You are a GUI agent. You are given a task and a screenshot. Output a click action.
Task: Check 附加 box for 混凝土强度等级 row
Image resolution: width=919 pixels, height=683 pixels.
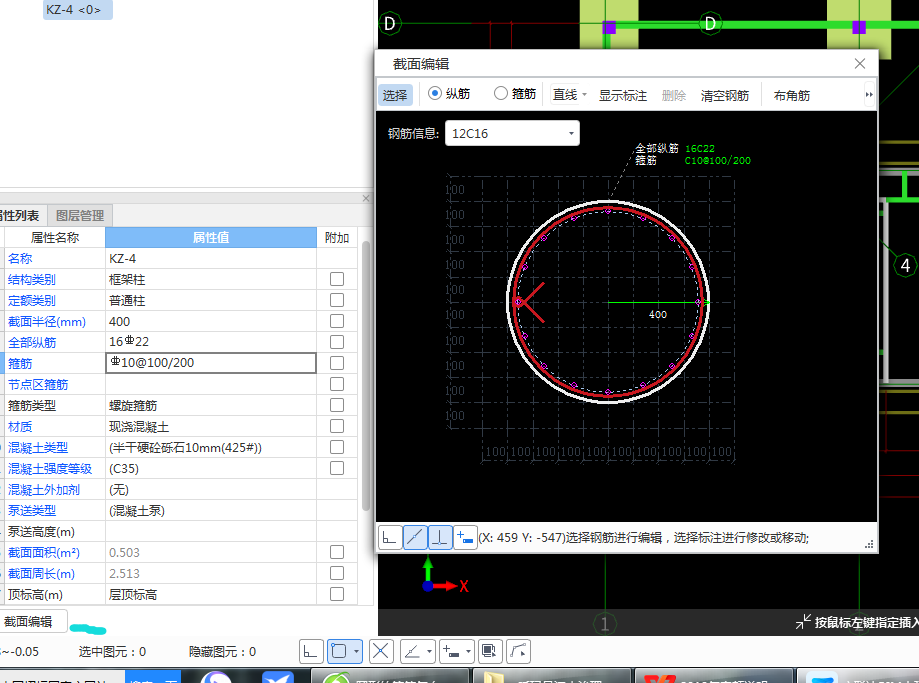(337, 468)
